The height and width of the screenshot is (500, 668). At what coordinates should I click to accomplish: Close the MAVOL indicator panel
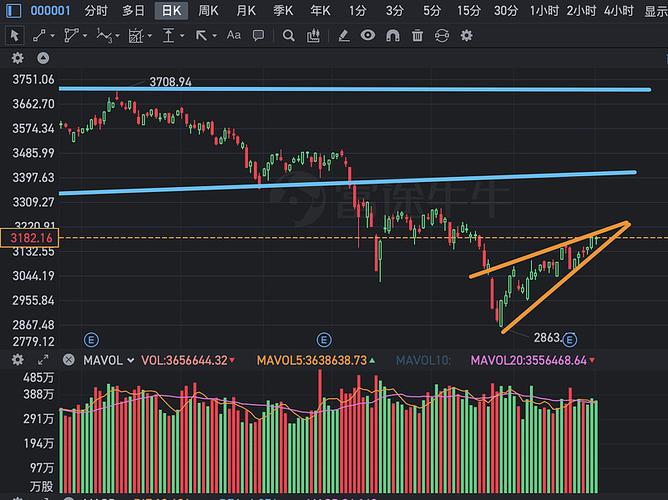click(69, 360)
